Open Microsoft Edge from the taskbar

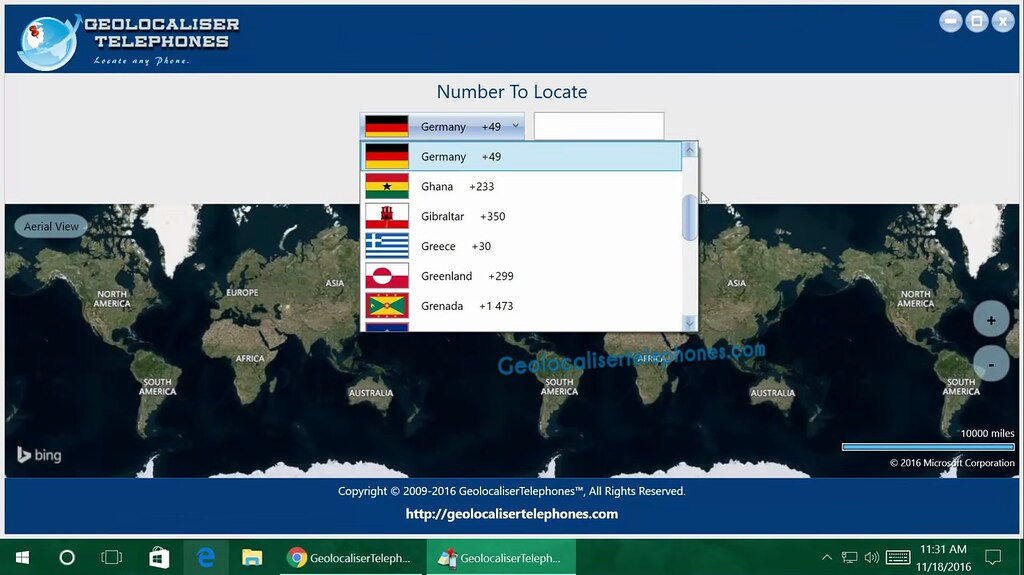(206, 557)
